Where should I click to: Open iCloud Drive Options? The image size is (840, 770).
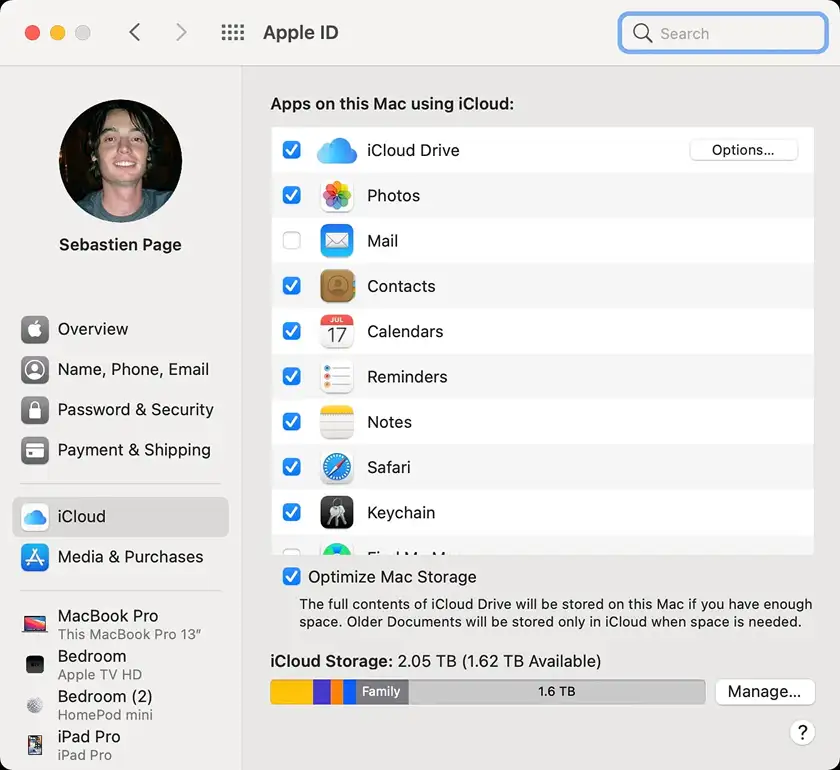coord(743,150)
